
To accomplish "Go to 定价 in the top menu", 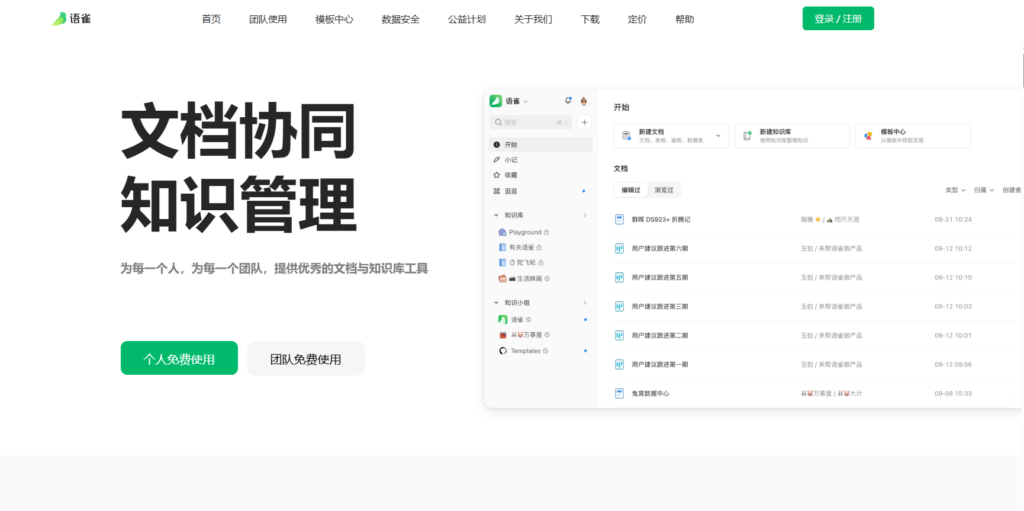I will point(637,19).
